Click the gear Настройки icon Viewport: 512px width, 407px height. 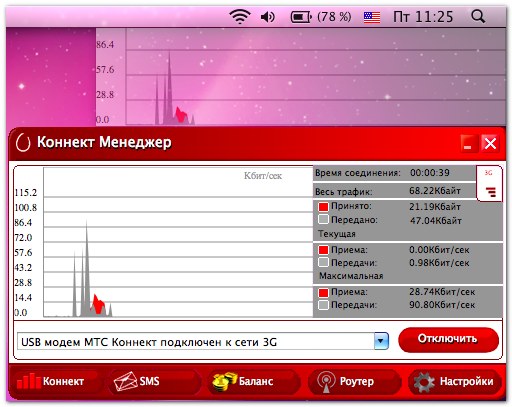point(424,382)
